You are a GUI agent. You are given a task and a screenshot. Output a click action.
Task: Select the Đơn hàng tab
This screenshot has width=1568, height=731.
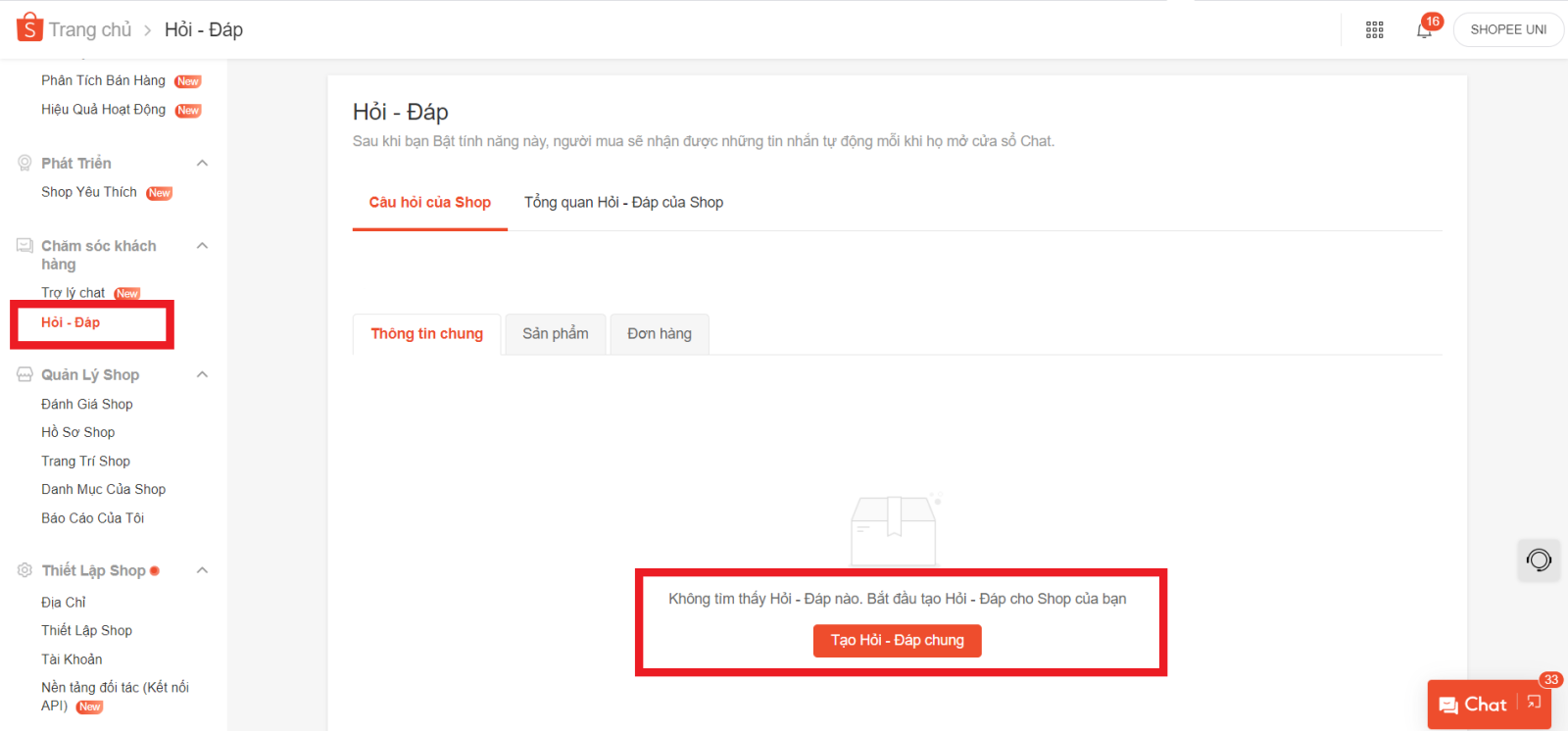tap(659, 334)
